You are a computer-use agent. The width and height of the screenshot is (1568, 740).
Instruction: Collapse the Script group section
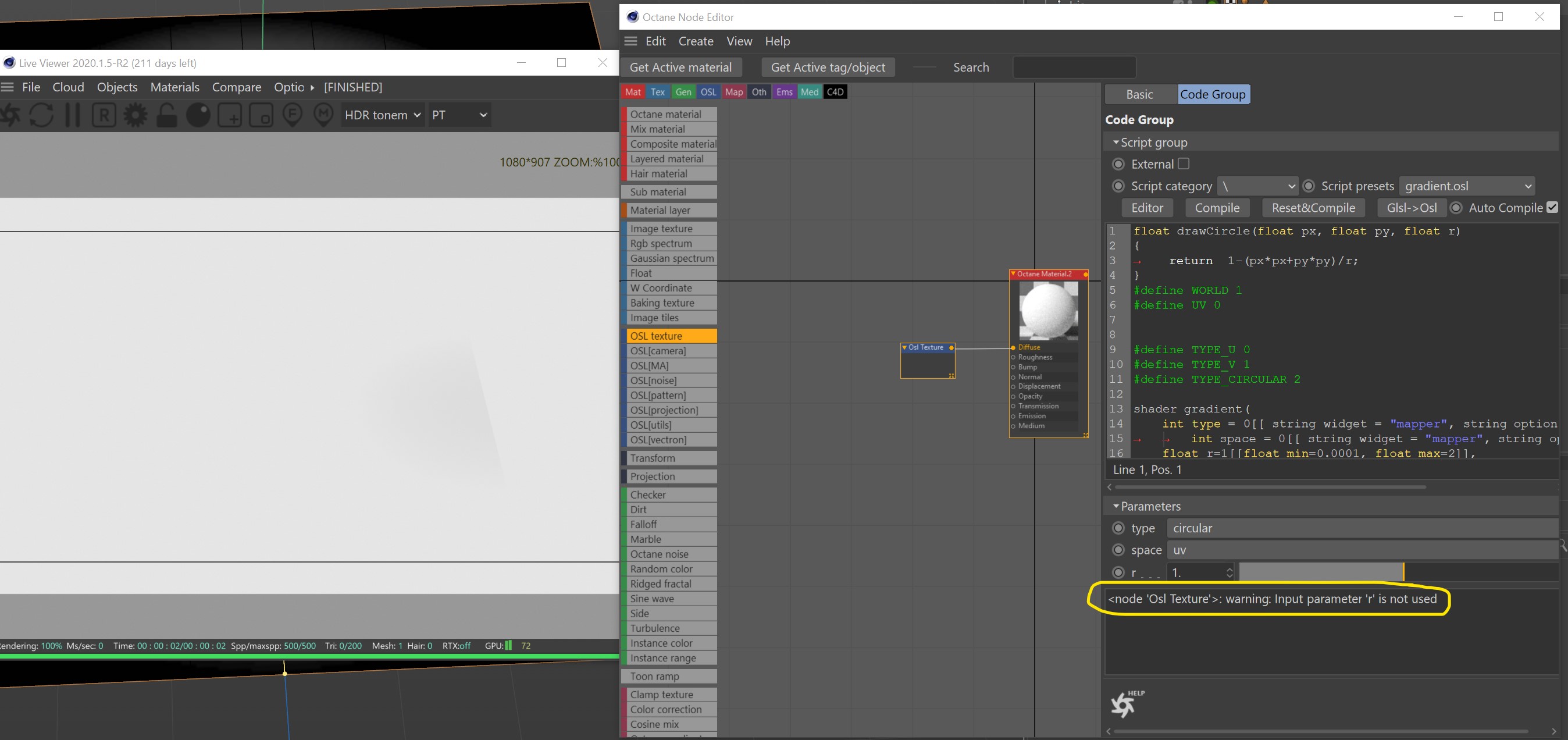point(1115,143)
